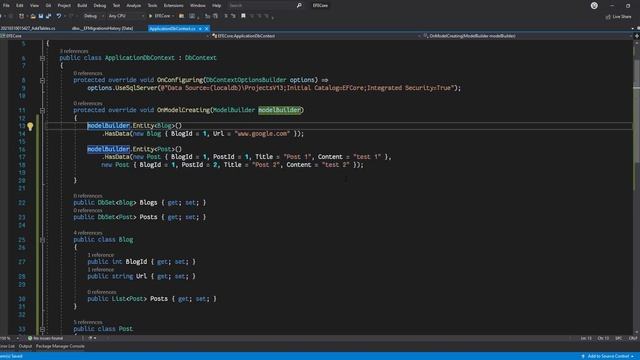
Task: Open the Any CPU platform dropdown
Action: point(126,16)
